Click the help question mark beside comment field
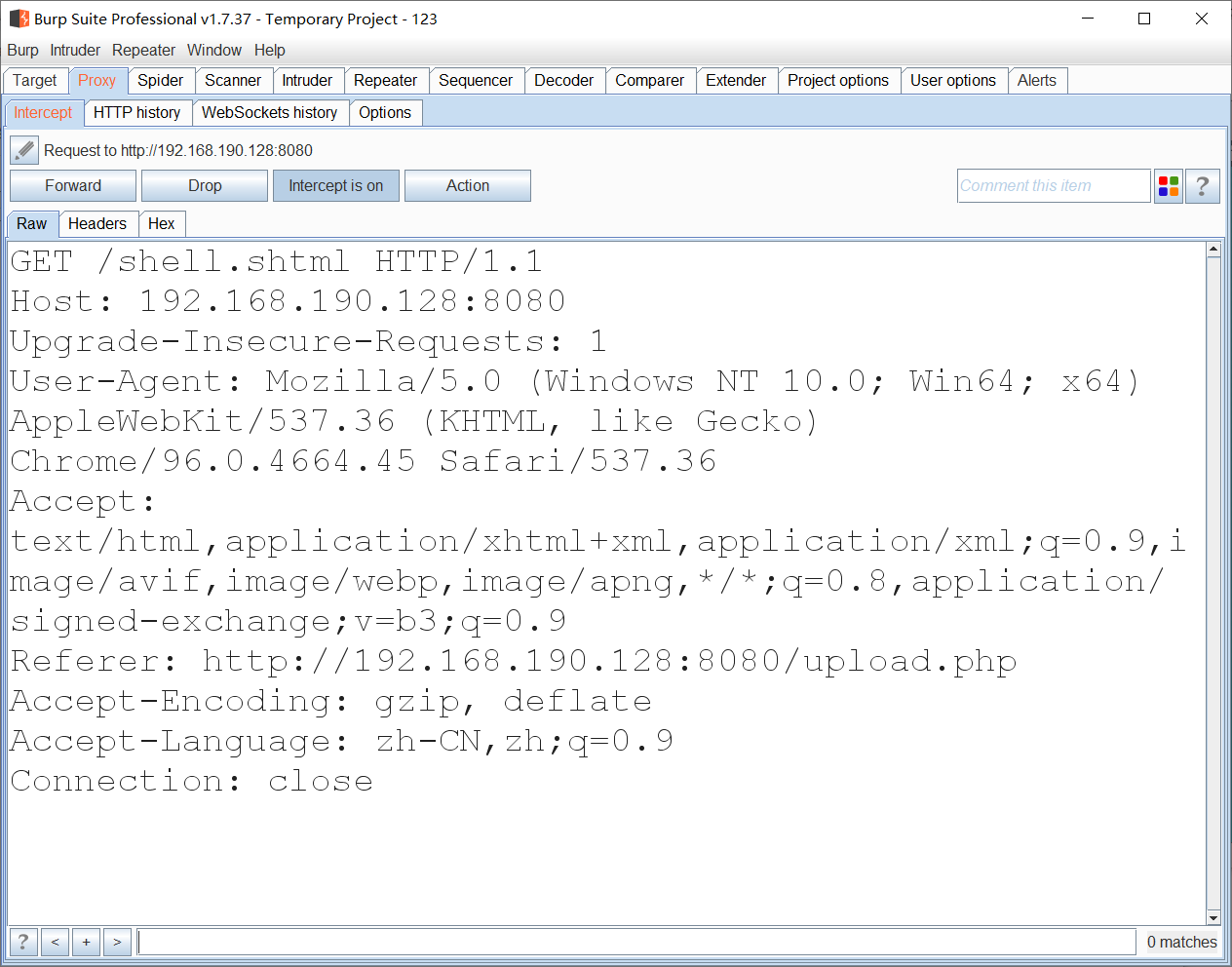The image size is (1232, 967). (x=1203, y=186)
